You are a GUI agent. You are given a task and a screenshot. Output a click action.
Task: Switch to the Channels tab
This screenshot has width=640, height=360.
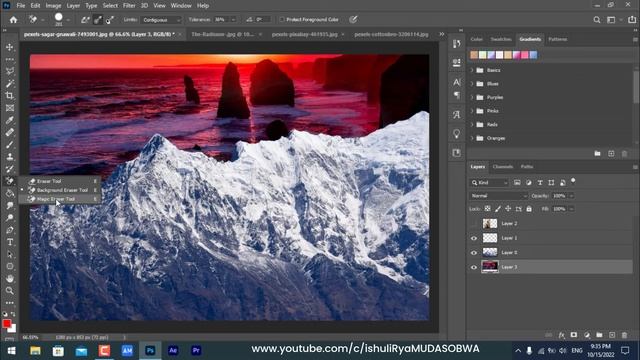click(502, 167)
